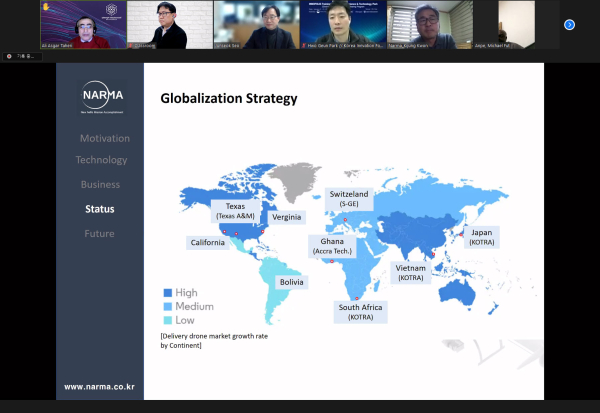Select the highlighted Status section
Image resolution: width=600 pixels, height=413 pixels.
pos(100,209)
